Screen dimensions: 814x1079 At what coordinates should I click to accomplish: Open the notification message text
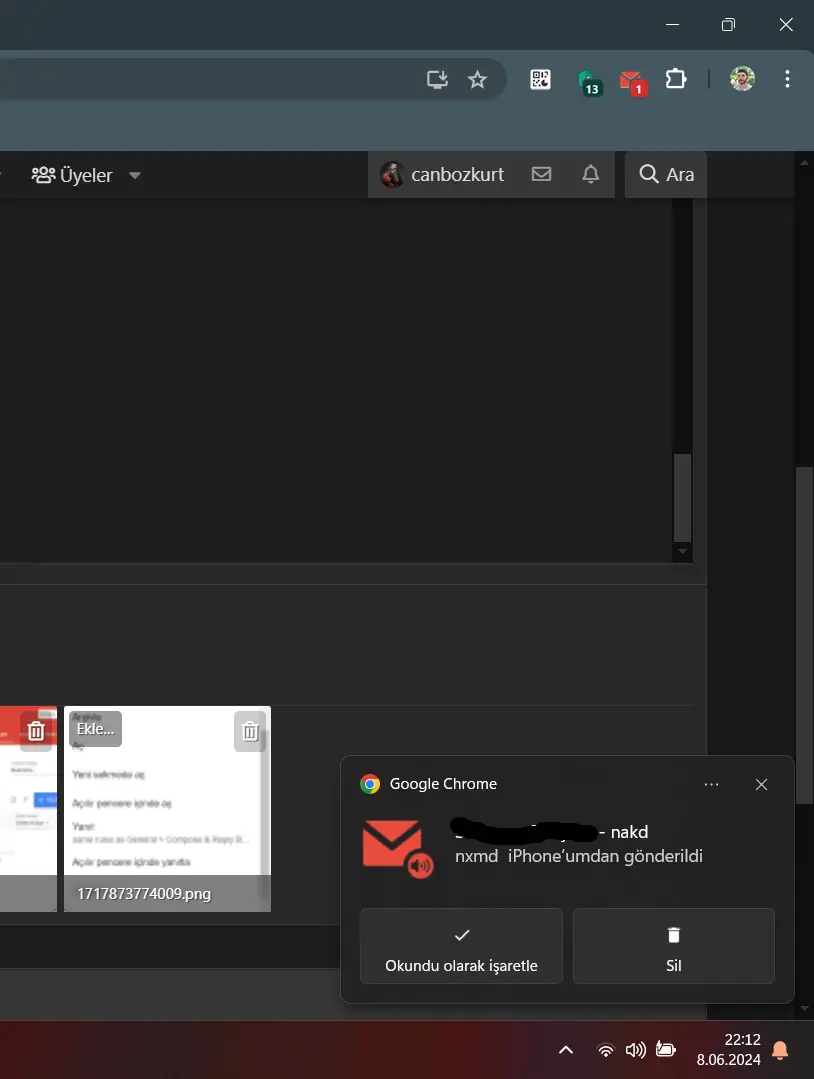tap(579, 856)
